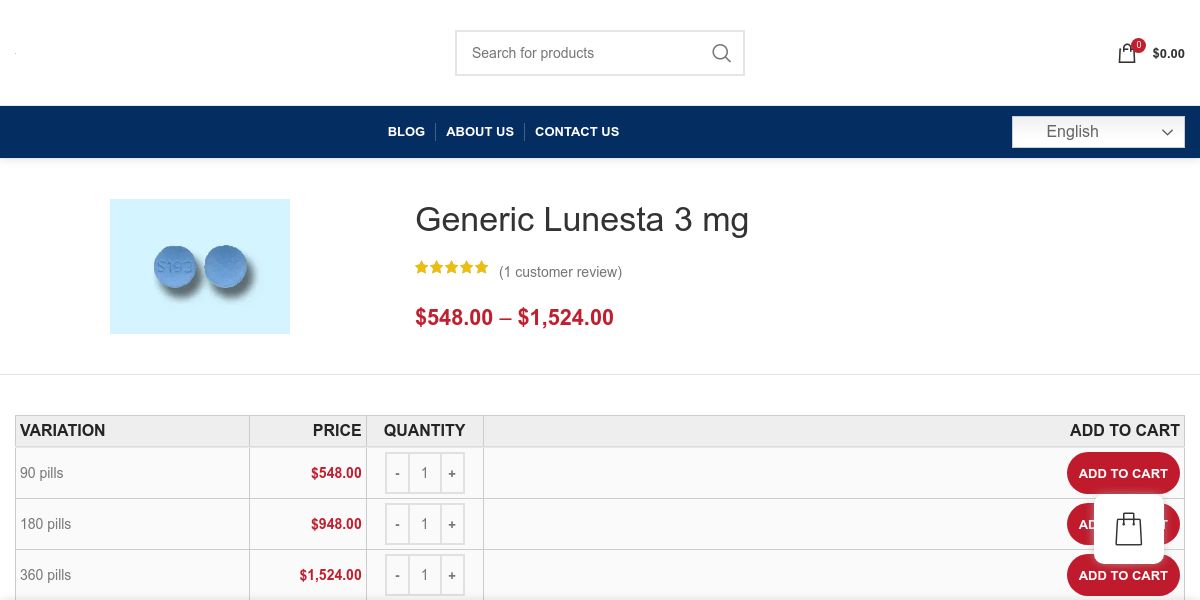Click the blue pills product thumbnail
Screen dimensions: 1200x600
pyautogui.click(x=200, y=266)
